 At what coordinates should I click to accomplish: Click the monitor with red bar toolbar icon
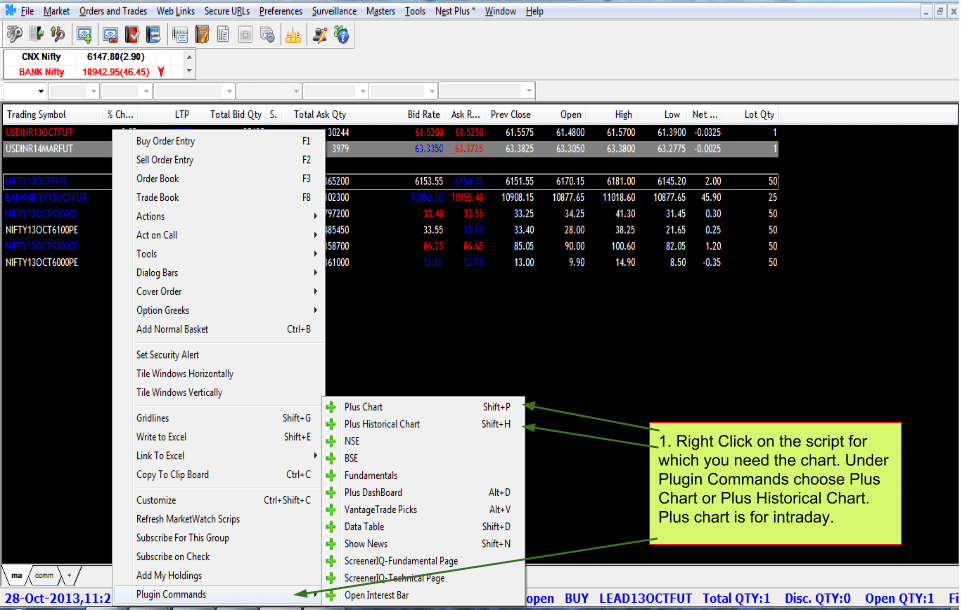(110, 35)
